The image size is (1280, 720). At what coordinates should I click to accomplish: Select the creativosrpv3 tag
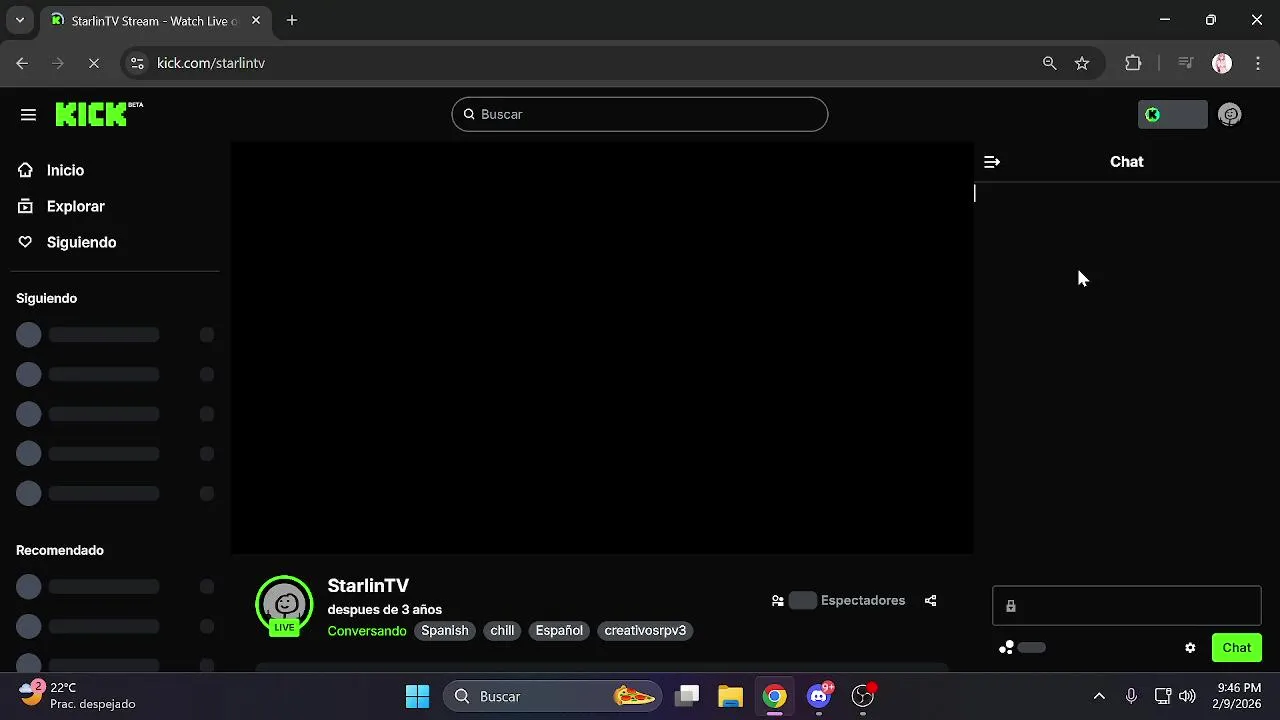[x=645, y=631]
